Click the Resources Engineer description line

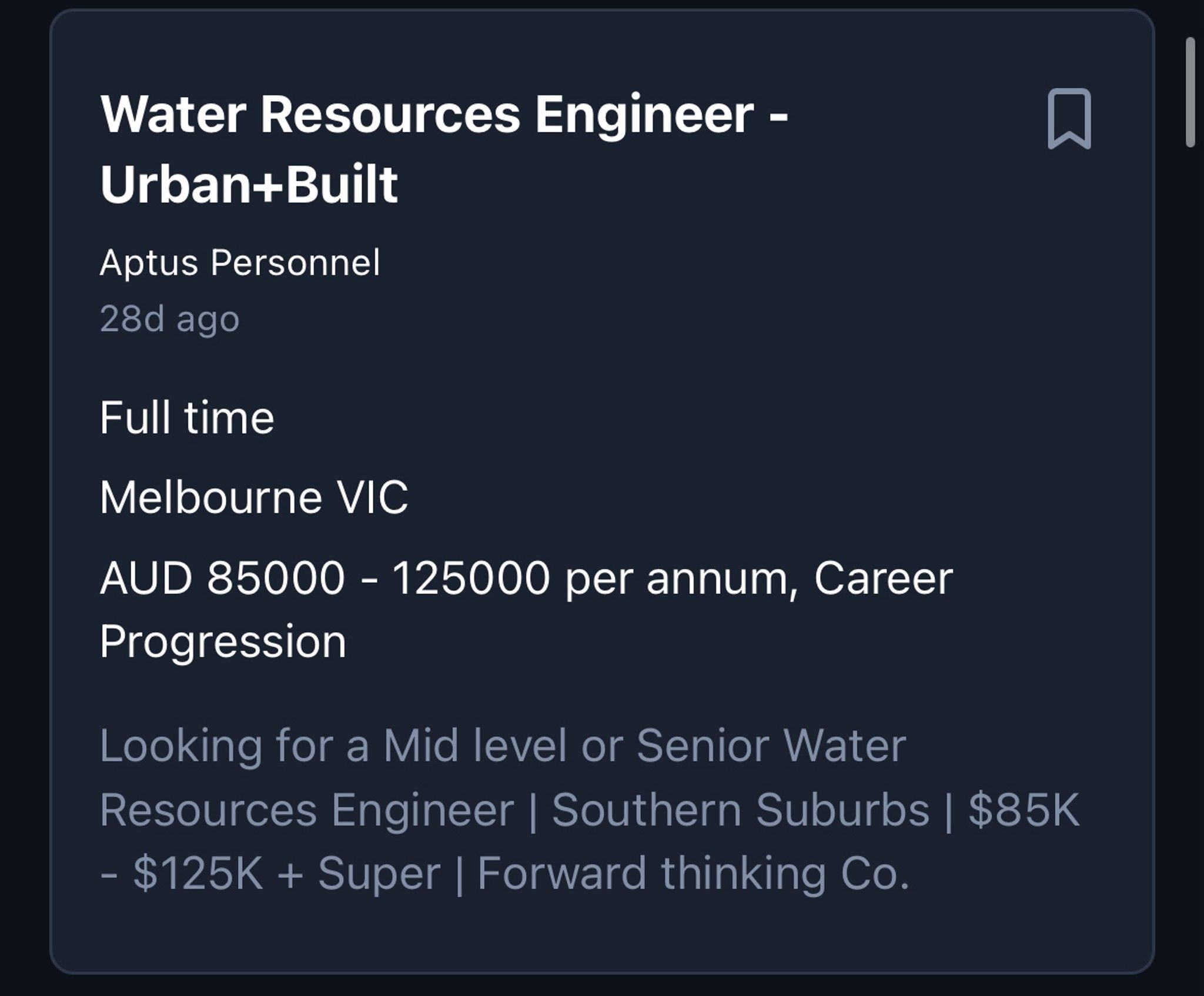[x=307, y=810]
